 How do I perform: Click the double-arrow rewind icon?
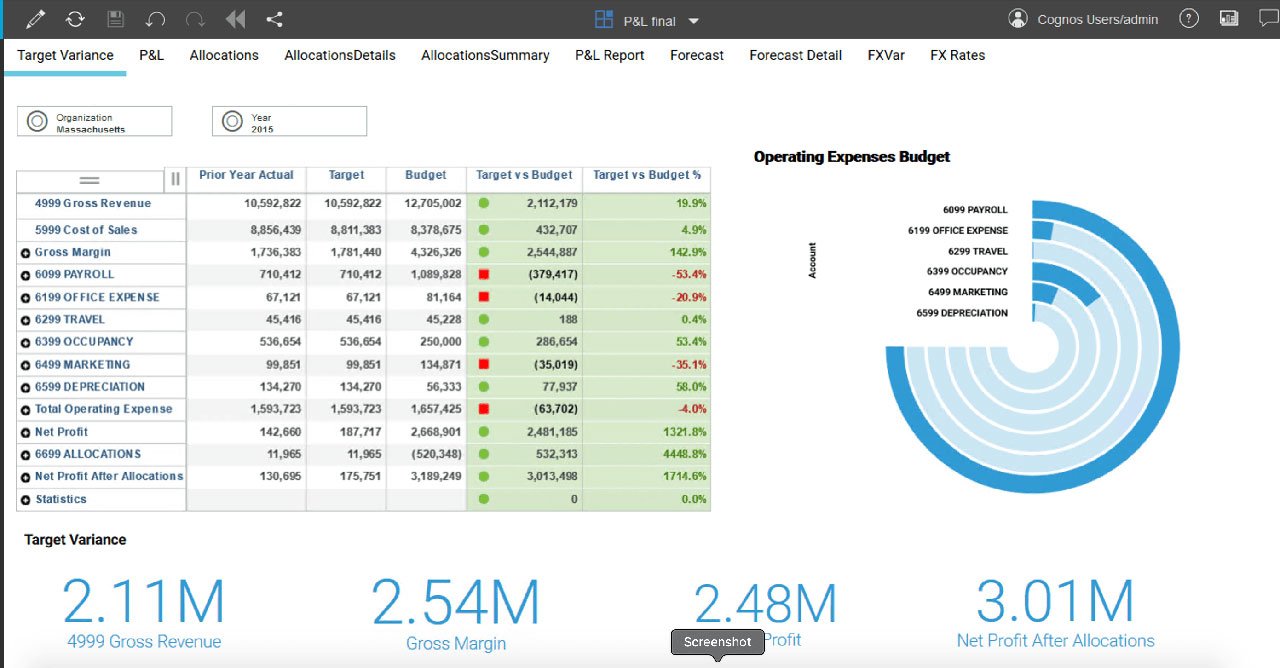(235, 19)
